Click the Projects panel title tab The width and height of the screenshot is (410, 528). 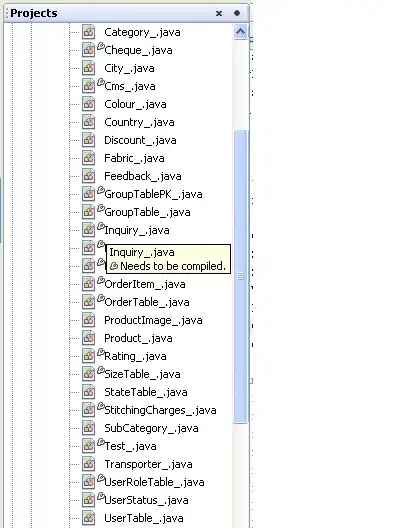click(34, 13)
